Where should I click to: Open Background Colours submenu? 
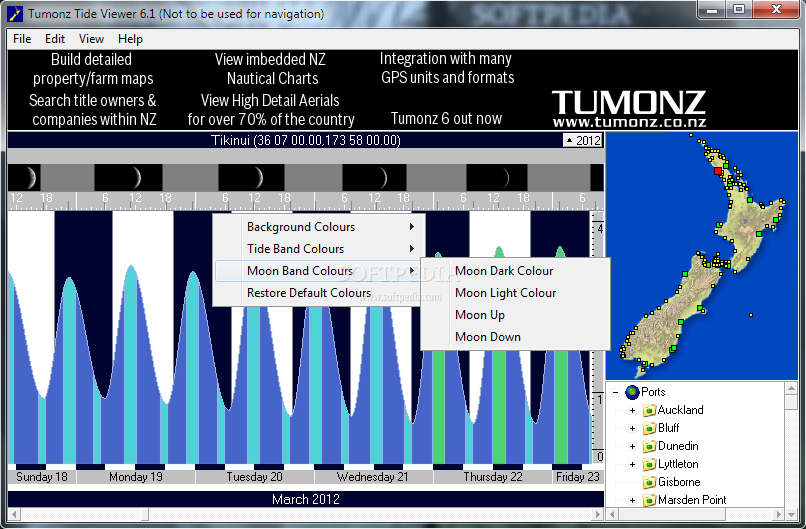(x=319, y=227)
